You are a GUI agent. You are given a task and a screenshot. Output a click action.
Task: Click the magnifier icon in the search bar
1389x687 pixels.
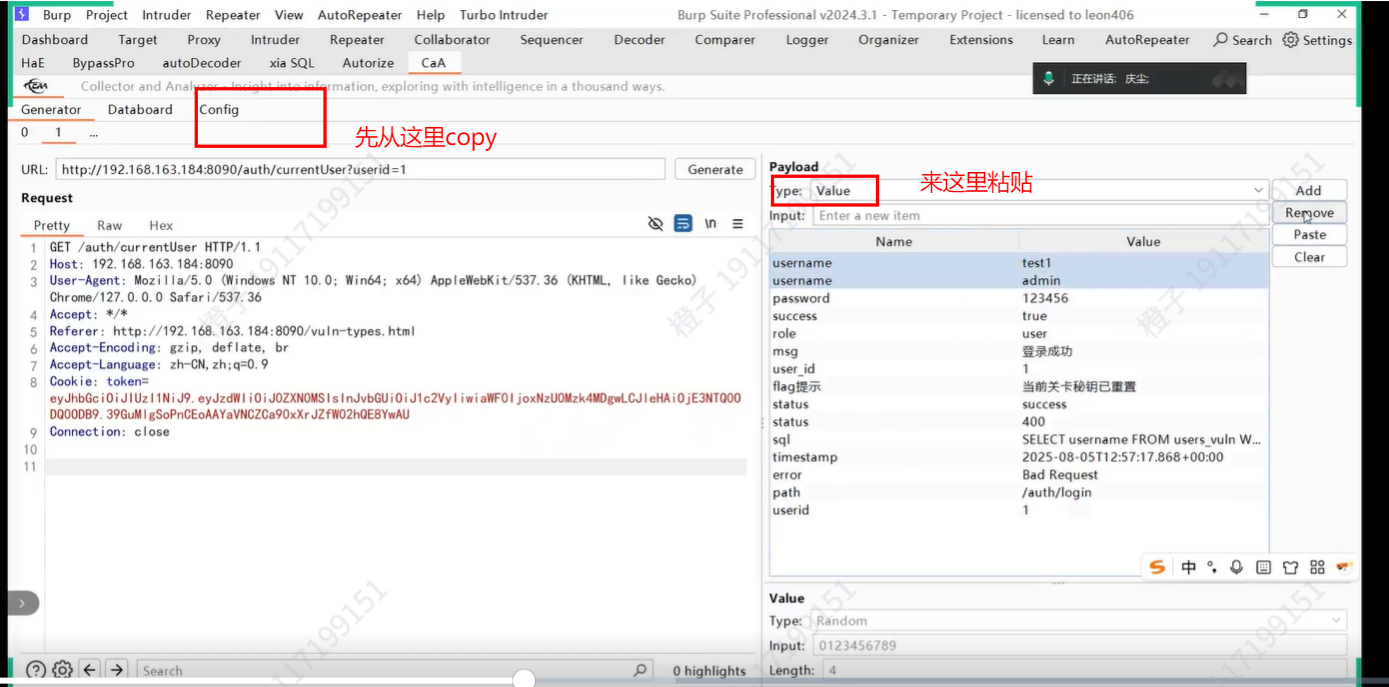point(640,670)
